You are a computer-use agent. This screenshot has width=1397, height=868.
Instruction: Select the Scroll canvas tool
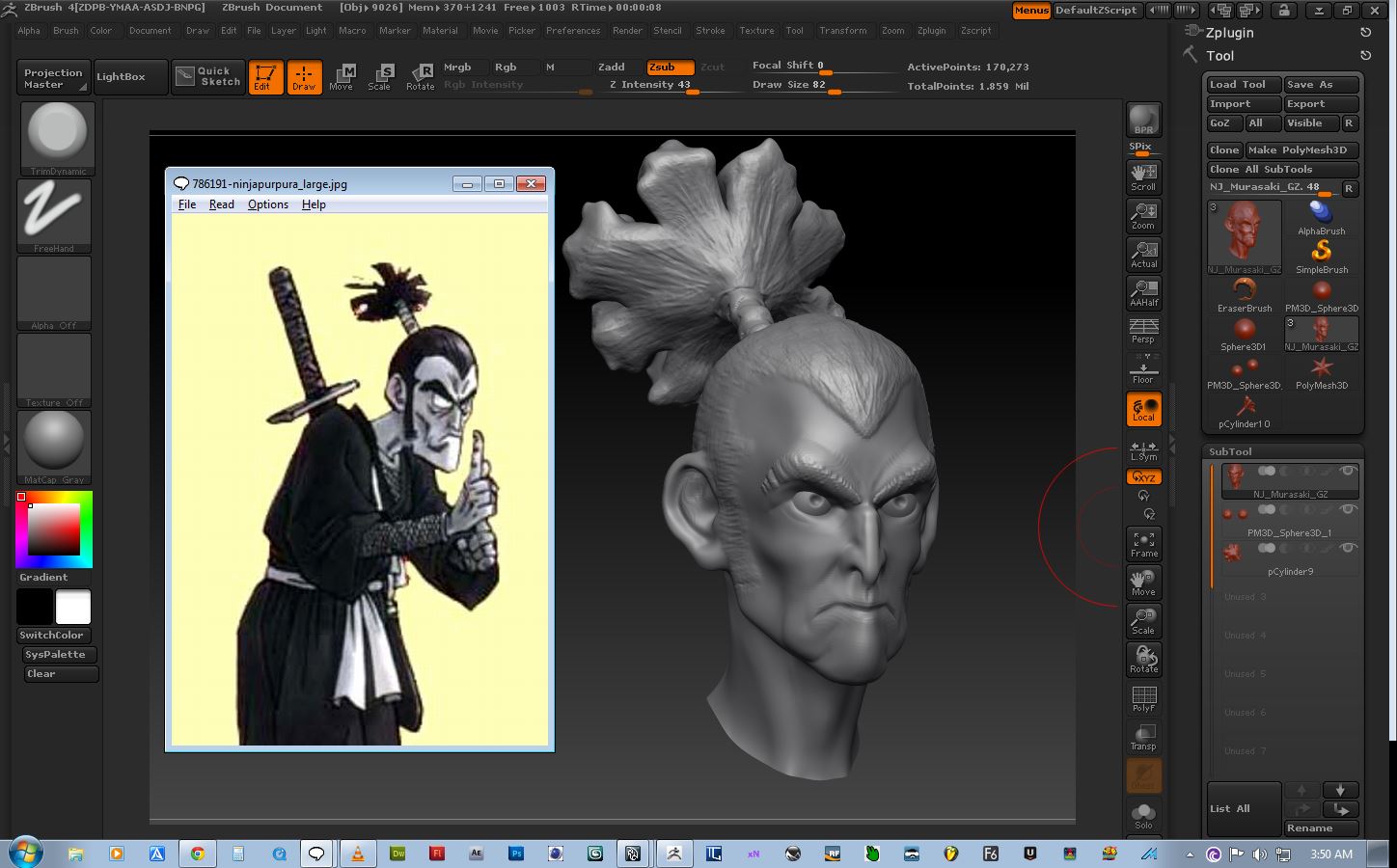(1143, 176)
